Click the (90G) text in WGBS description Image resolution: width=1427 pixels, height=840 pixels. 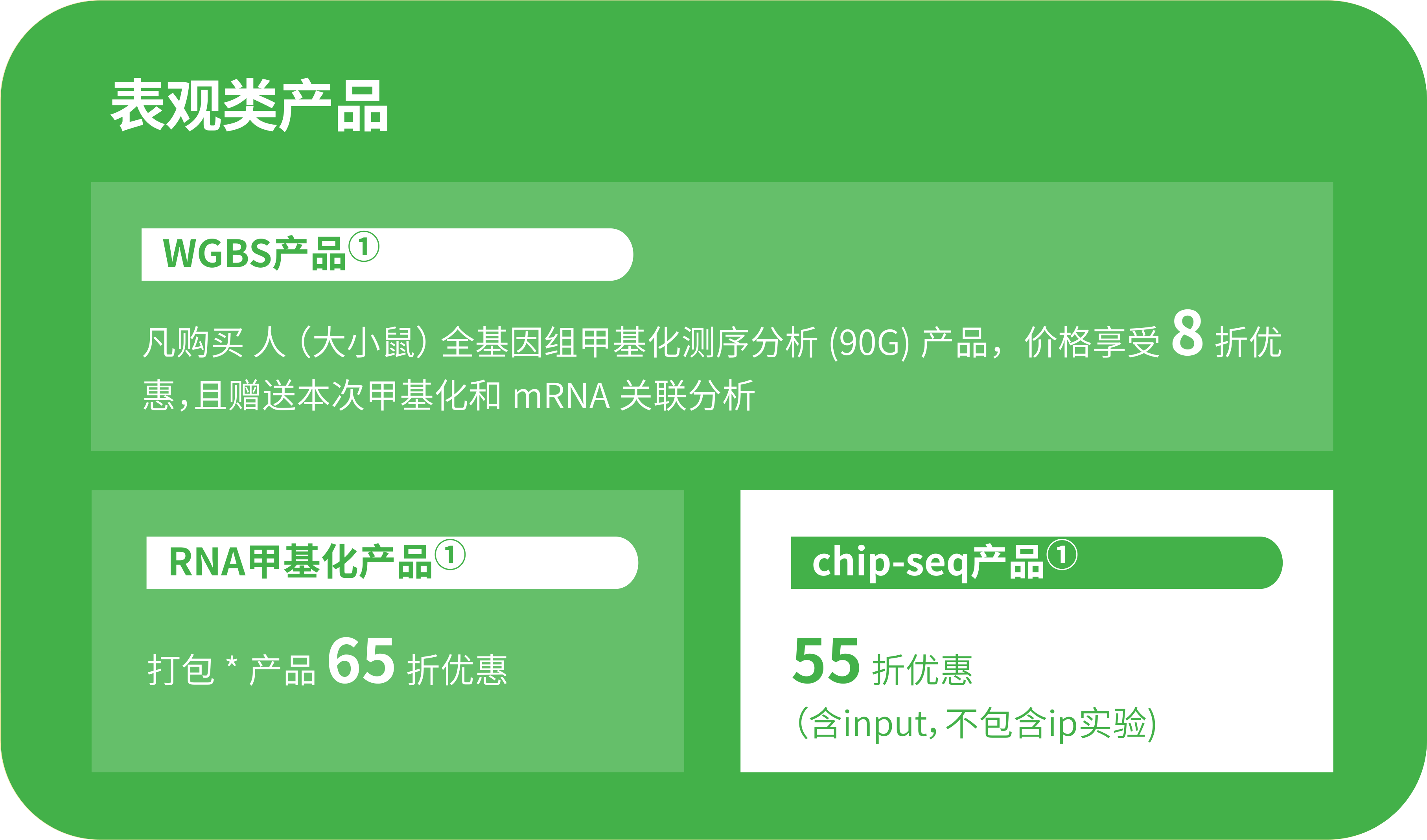[x=869, y=343]
